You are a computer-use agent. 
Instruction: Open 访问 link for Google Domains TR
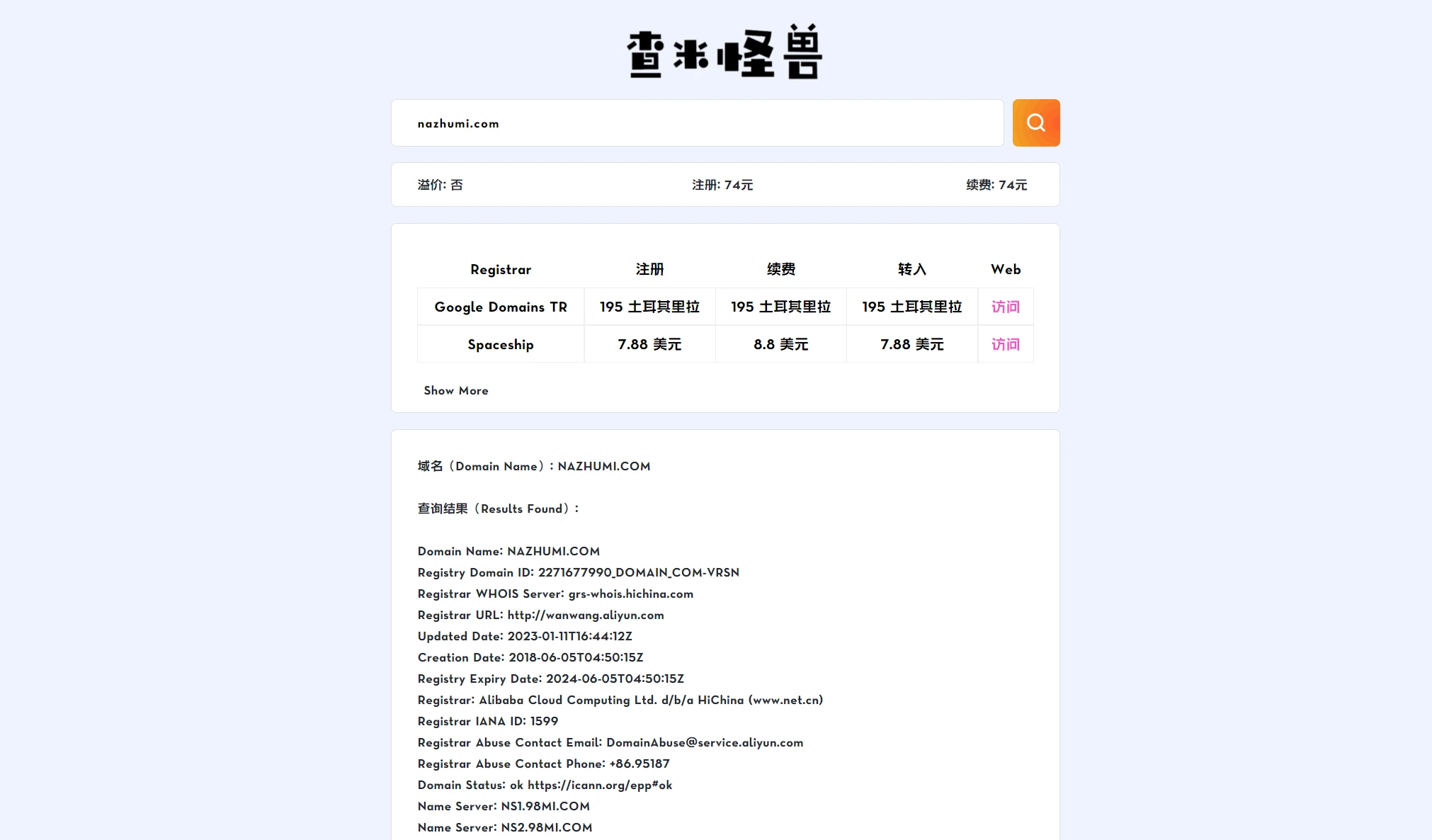tap(1005, 307)
